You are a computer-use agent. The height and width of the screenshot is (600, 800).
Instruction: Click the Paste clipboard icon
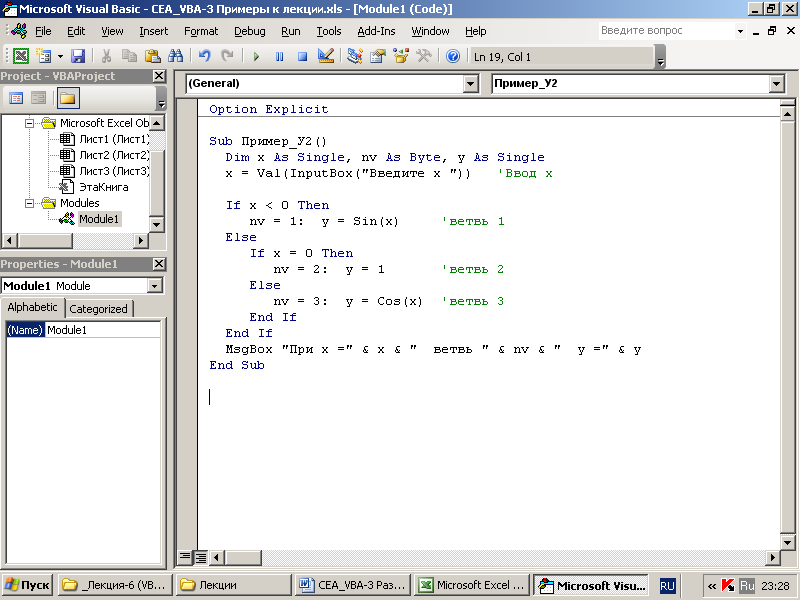(153, 56)
